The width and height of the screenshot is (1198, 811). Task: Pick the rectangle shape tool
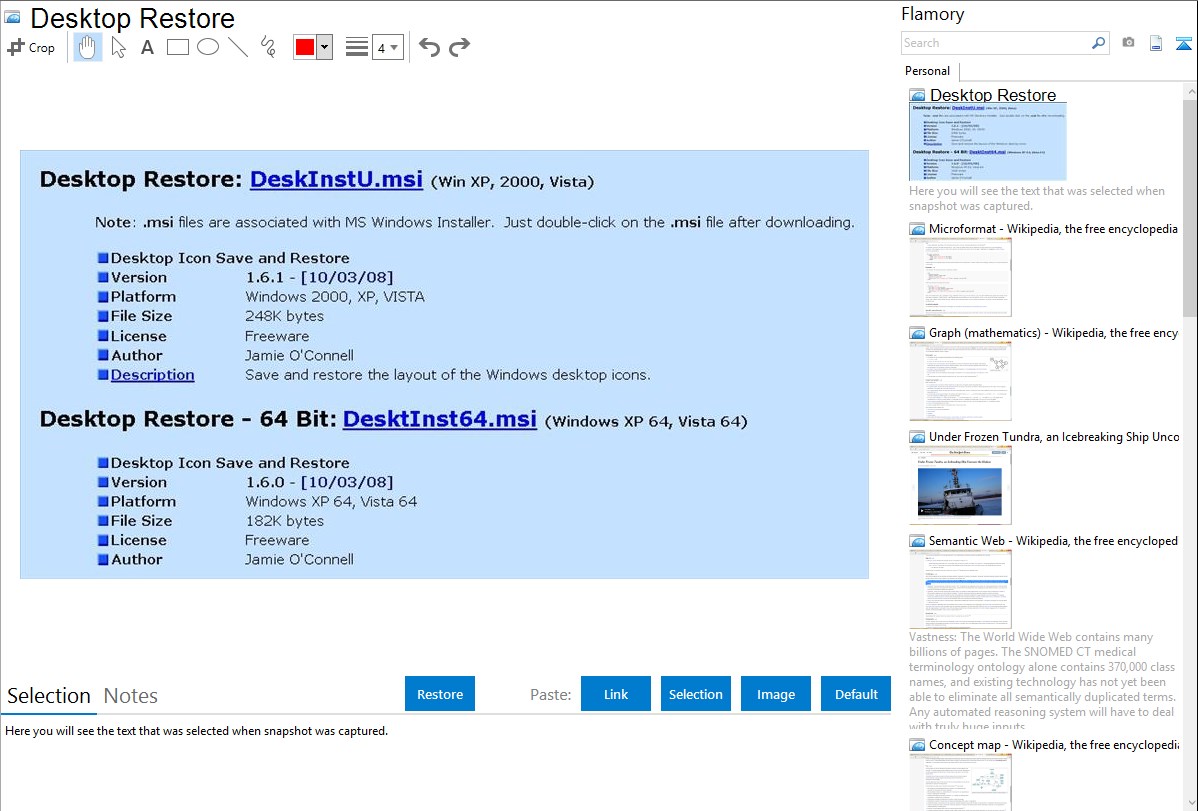coord(178,47)
